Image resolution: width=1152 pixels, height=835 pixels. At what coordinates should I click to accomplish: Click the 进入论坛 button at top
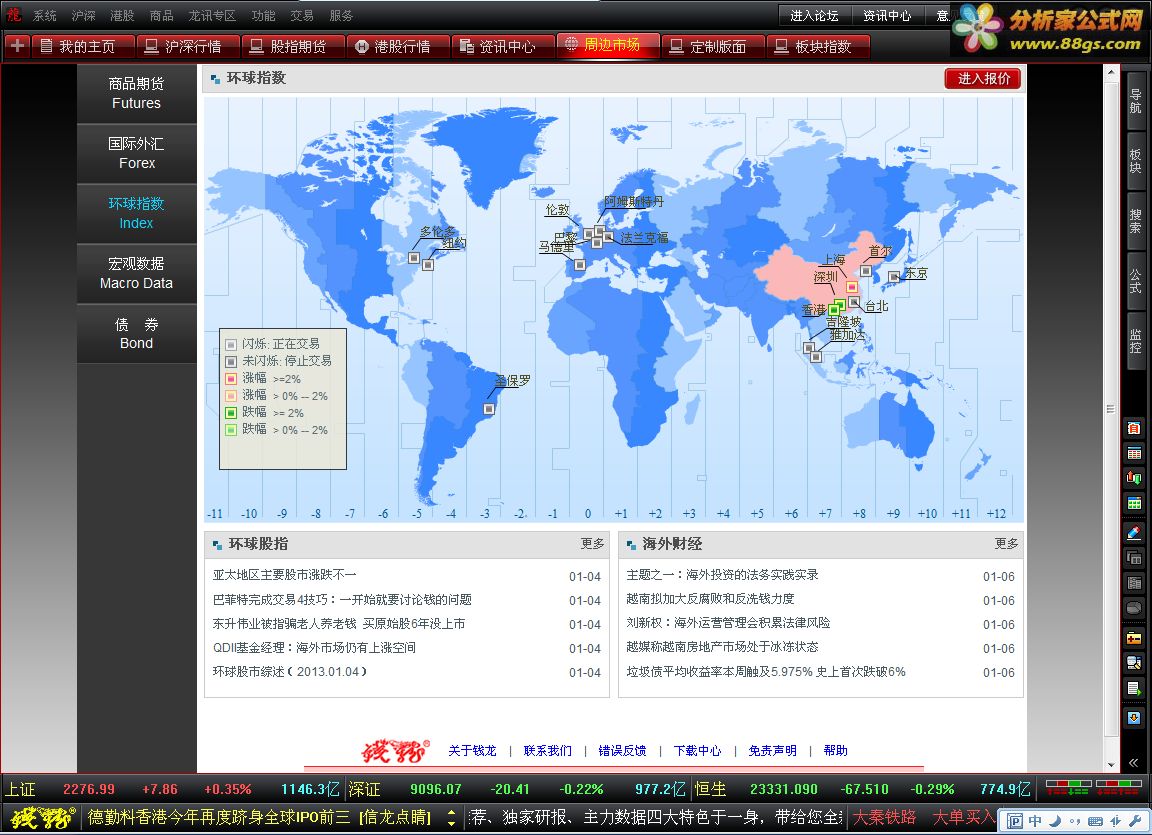tap(813, 15)
